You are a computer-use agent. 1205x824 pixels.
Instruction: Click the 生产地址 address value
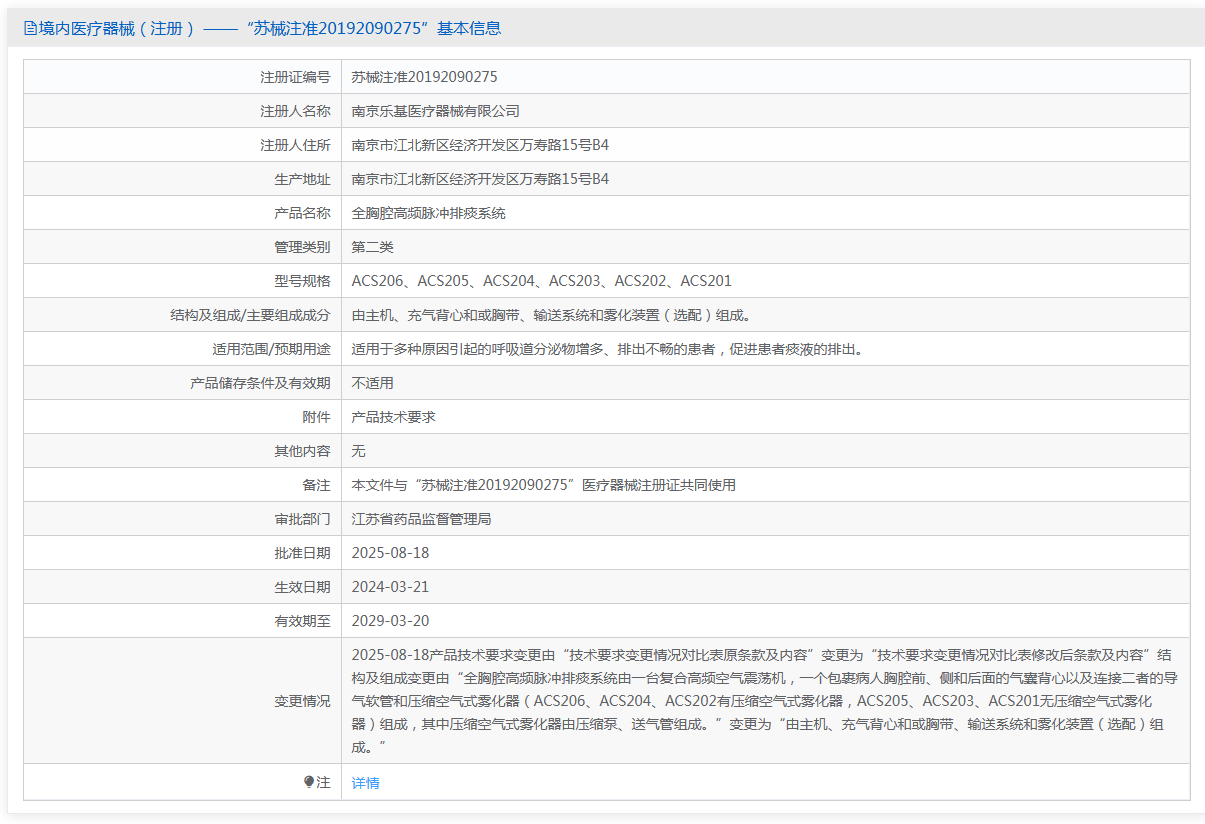click(480, 179)
